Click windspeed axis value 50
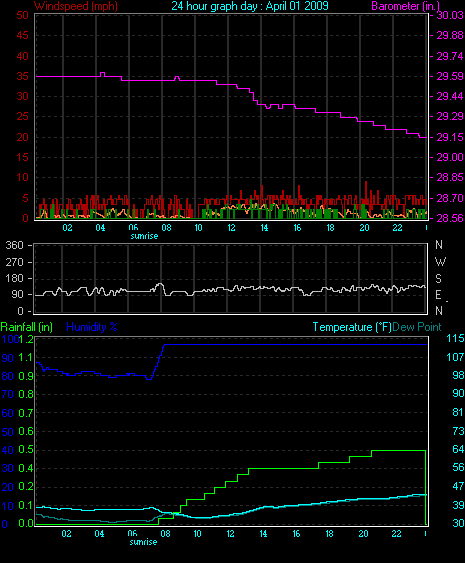The image size is (465, 563). [x=22, y=15]
